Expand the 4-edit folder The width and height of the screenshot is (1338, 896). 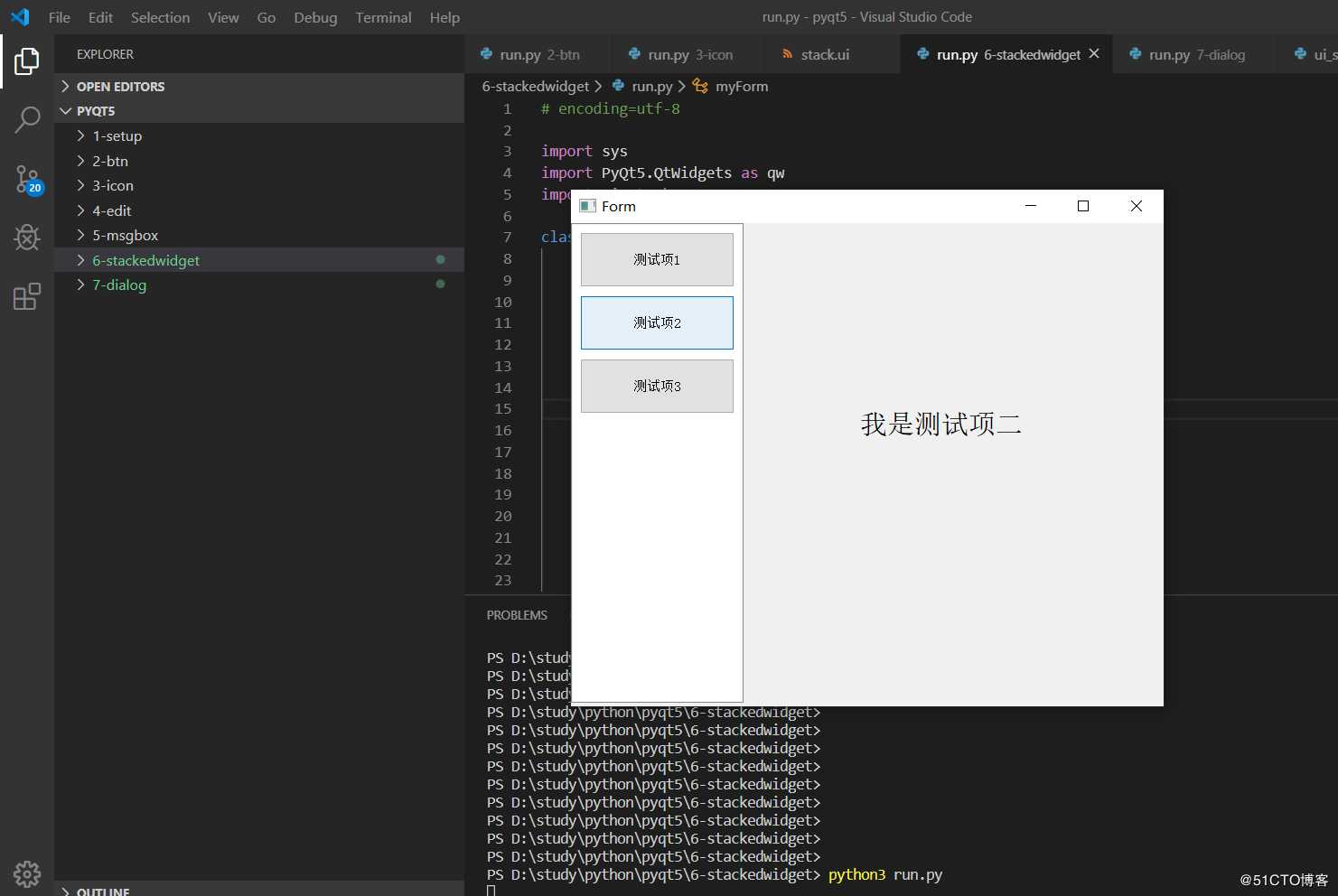pos(81,210)
